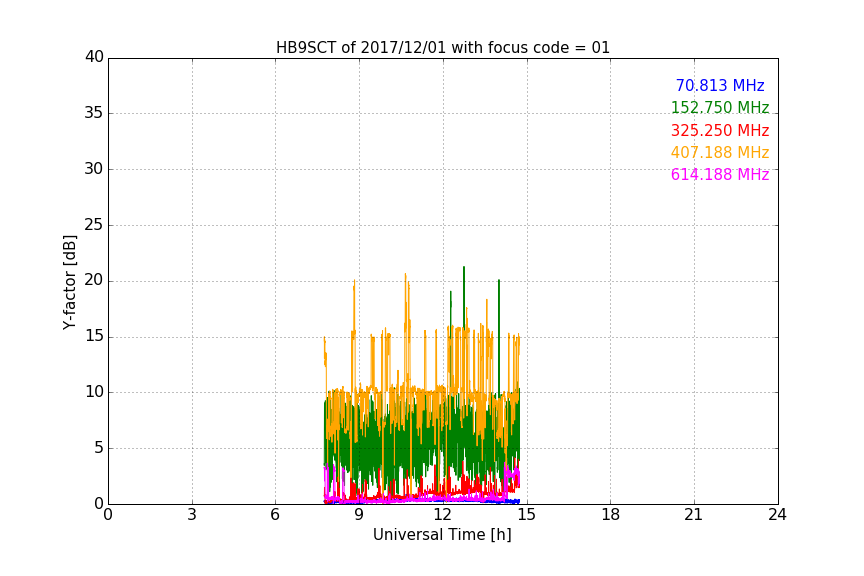The width and height of the screenshot is (864, 576).
Task: Click the x-axis tick label 24
Action: coord(777,515)
